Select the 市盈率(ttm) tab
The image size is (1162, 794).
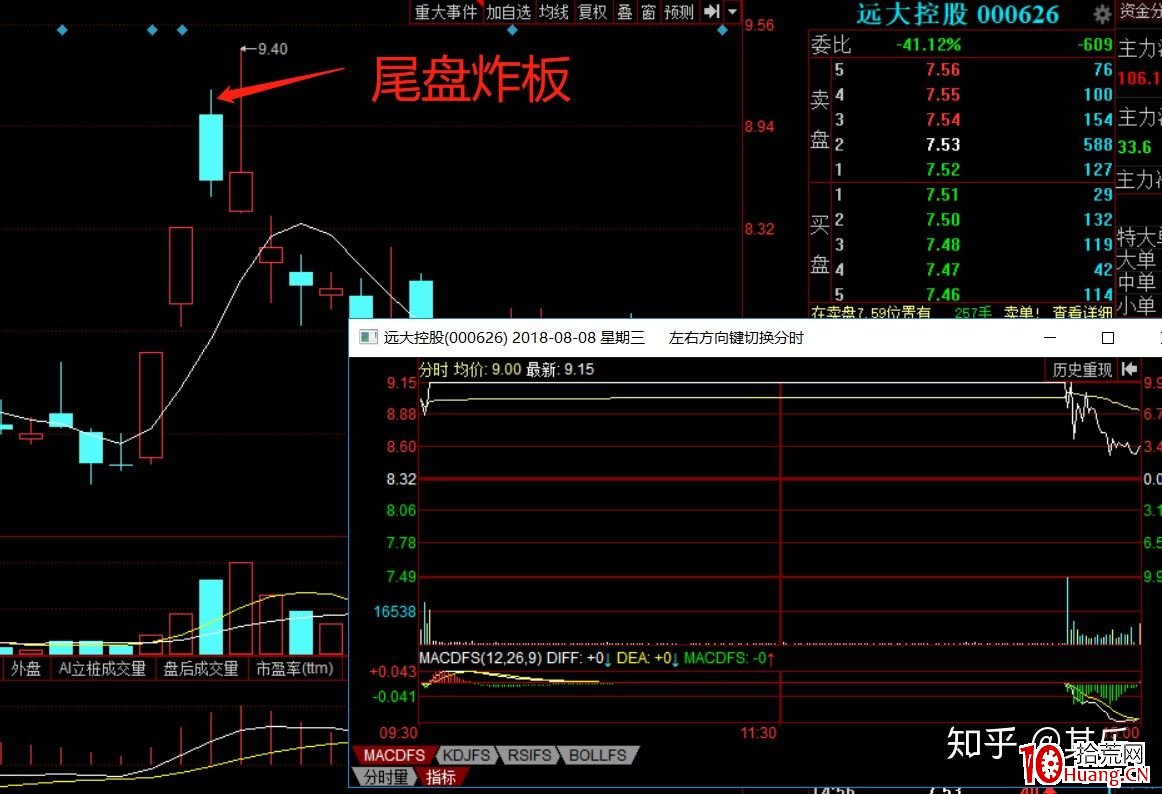point(295,668)
